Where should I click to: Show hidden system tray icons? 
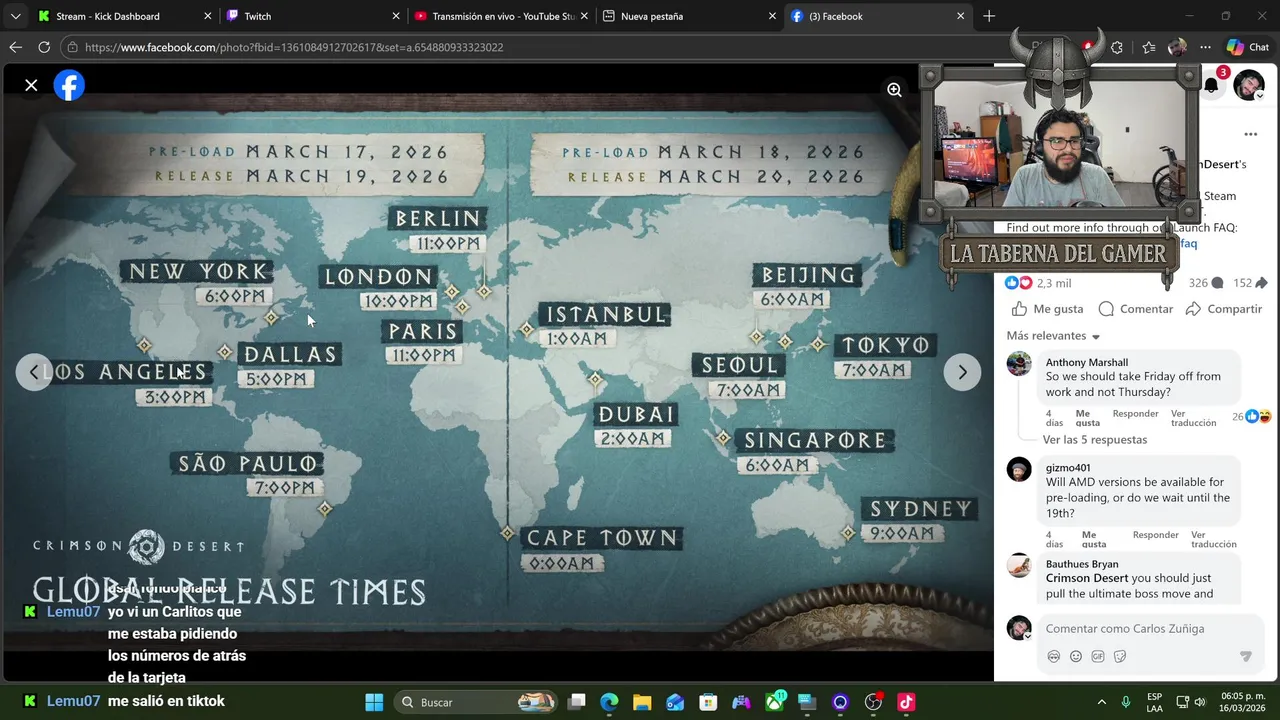pos(1102,702)
